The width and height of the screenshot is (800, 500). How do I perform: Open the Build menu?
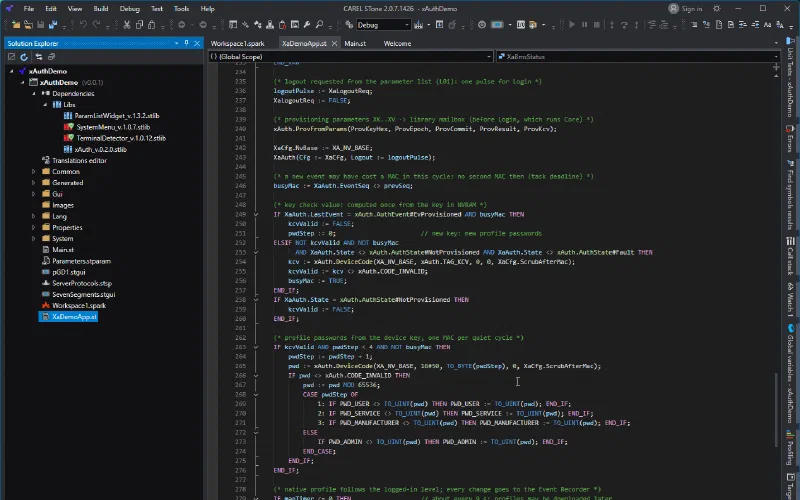coord(101,9)
